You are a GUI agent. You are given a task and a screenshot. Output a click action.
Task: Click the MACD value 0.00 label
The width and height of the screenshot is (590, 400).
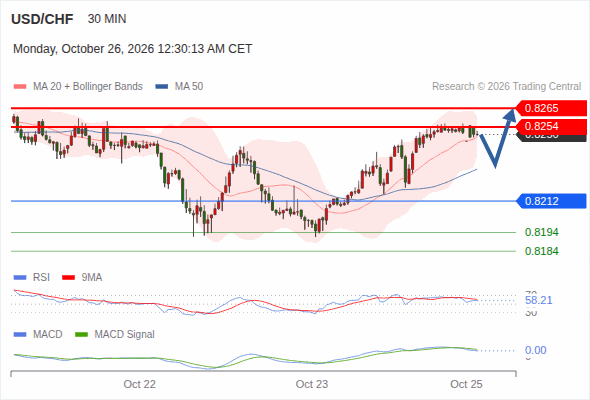click(x=535, y=350)
